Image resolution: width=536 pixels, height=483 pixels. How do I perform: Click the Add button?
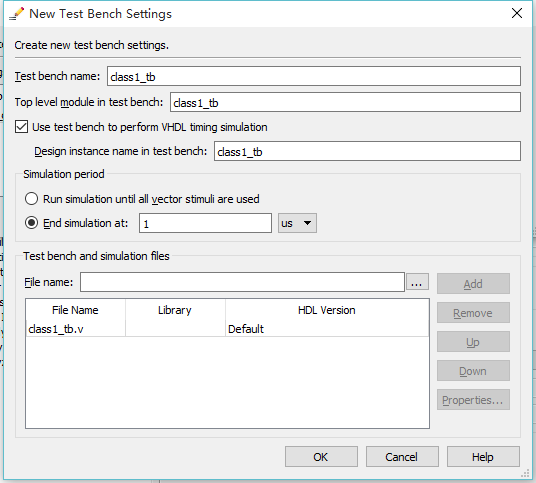pos(473,283)
